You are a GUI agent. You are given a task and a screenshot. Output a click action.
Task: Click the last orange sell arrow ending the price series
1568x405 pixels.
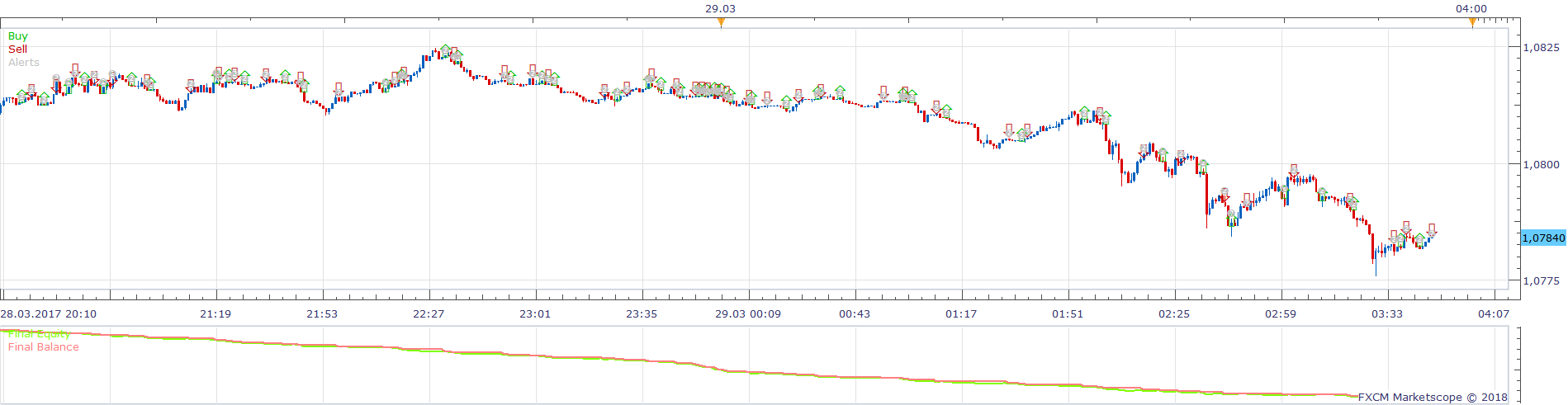1432,229
